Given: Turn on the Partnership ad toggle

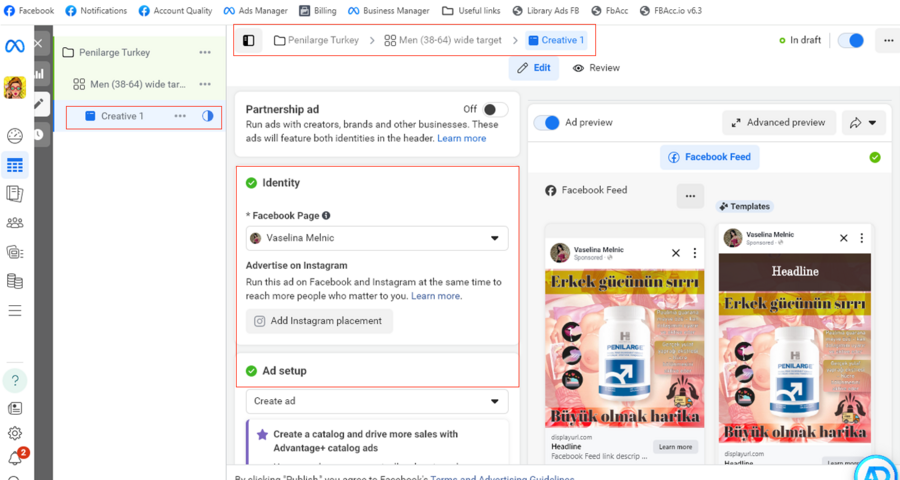Looking at the screenshot, I should pyautogui.click(x=495, y=109).
